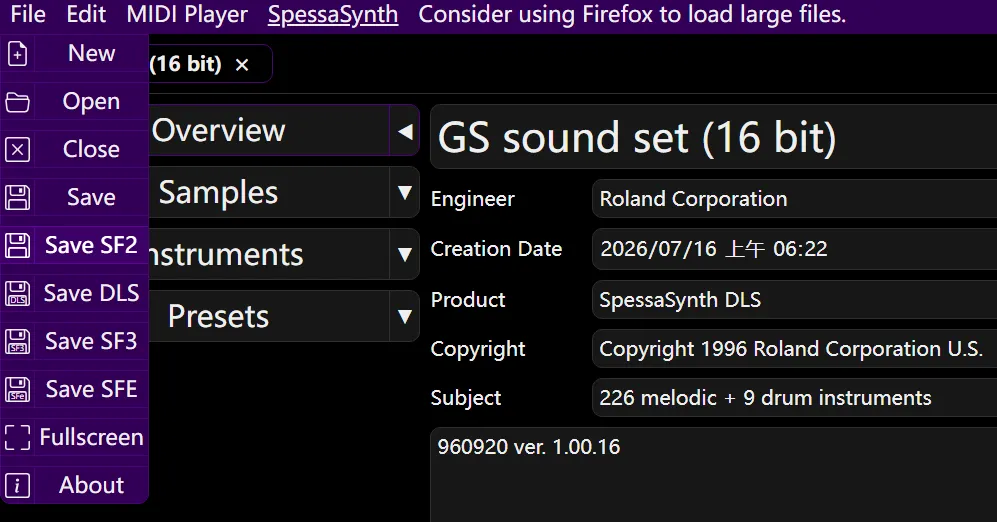
Task: Click the Creation Date label
Action: [496, 249]
